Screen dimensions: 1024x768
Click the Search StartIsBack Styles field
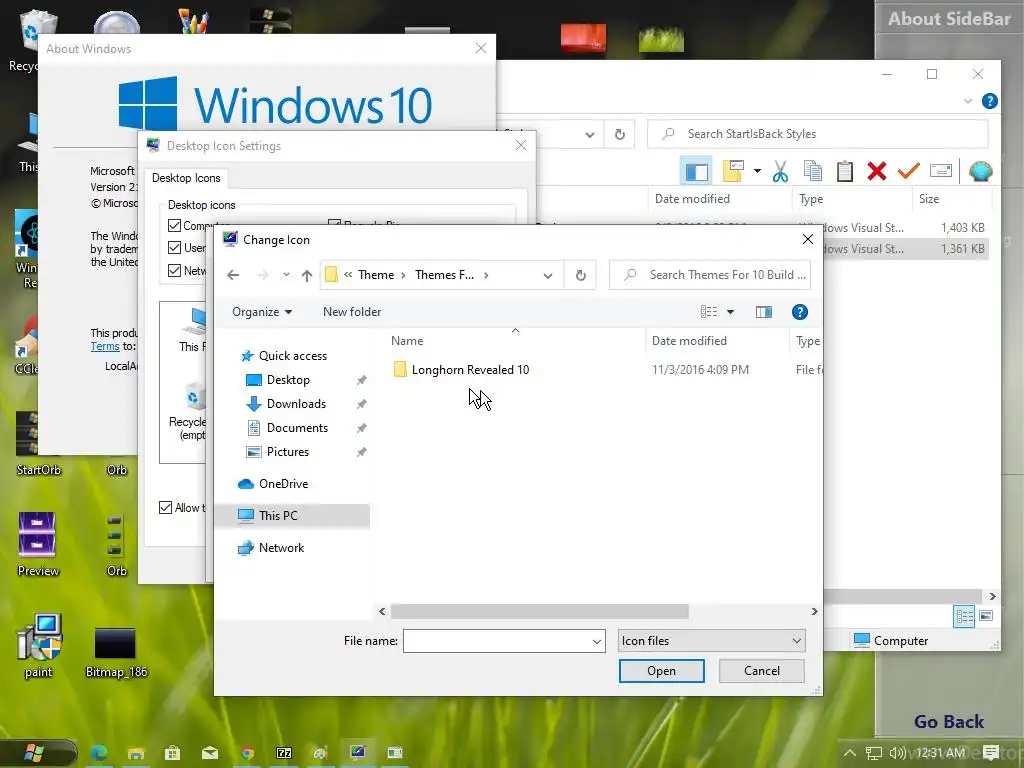pyautogui.click(x=818, y=134)
